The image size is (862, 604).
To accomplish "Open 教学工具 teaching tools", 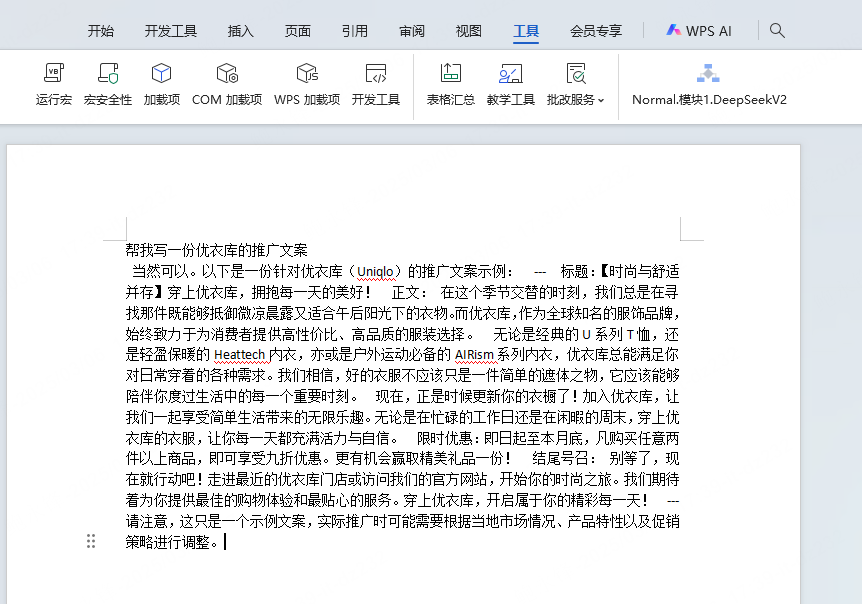I will (x=510, y=84).
